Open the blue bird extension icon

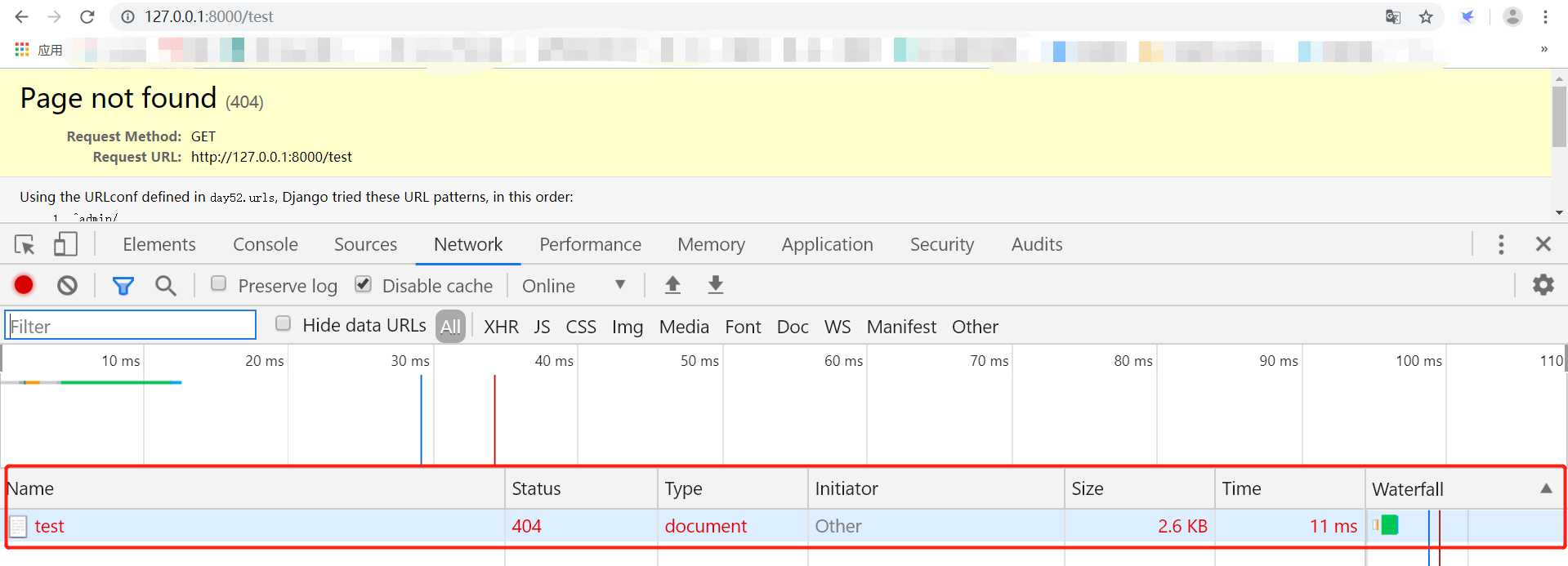[x=1467, y=16]
